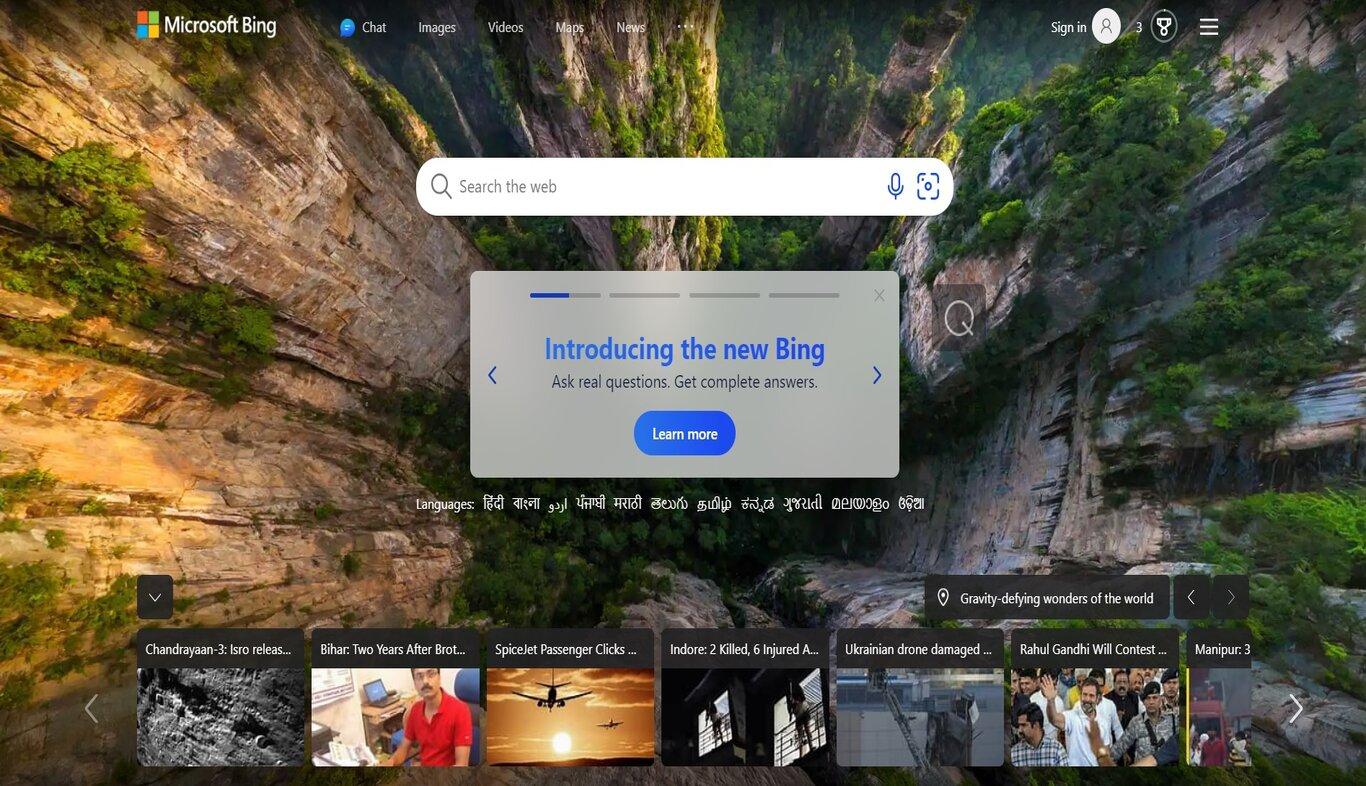Open News from the top navigation
This screenshot has width=1366, height=786.
(631, 27)
